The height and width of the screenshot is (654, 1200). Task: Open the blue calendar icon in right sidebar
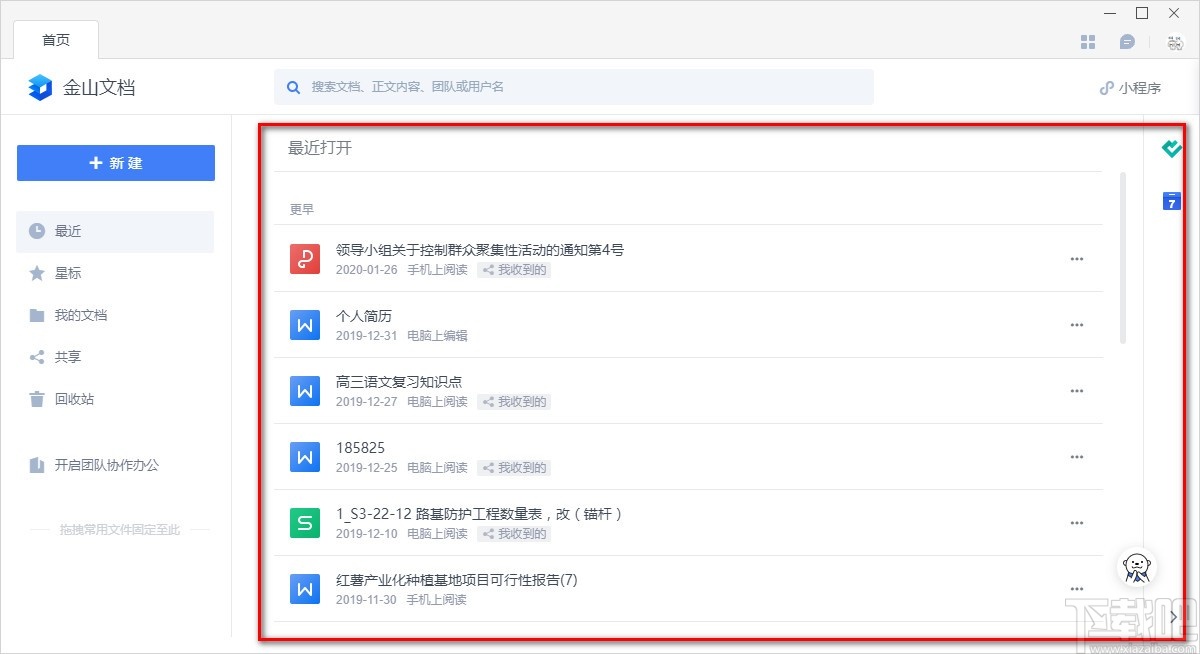coord(1171,201)
